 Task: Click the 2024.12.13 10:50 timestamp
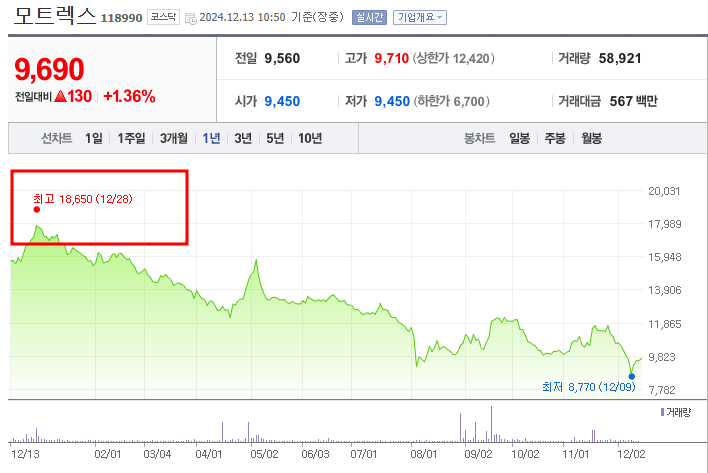242,17
